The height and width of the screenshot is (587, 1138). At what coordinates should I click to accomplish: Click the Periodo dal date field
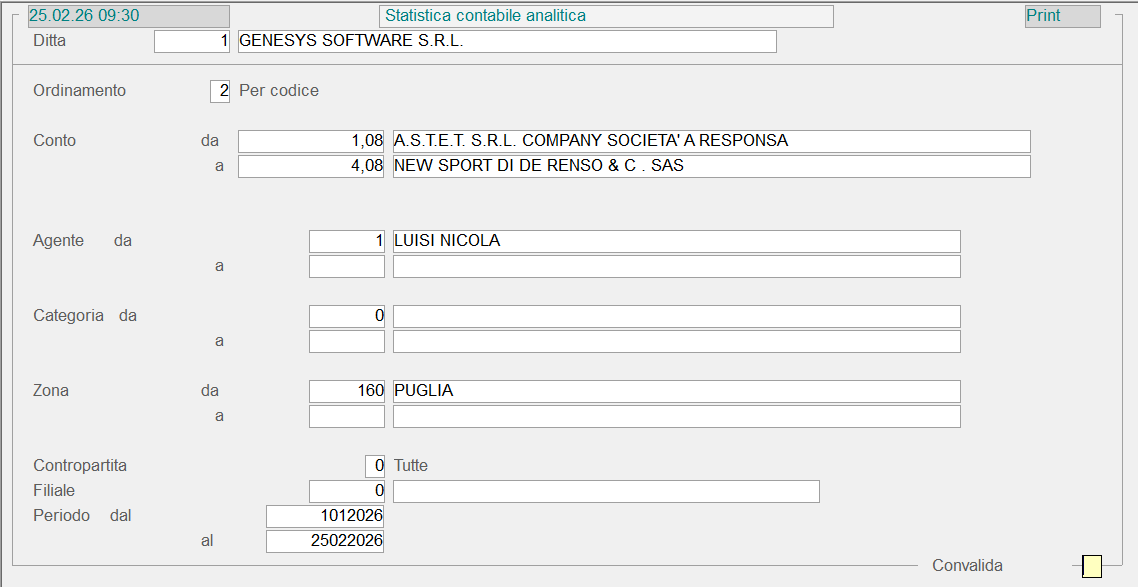pos(325,516)
